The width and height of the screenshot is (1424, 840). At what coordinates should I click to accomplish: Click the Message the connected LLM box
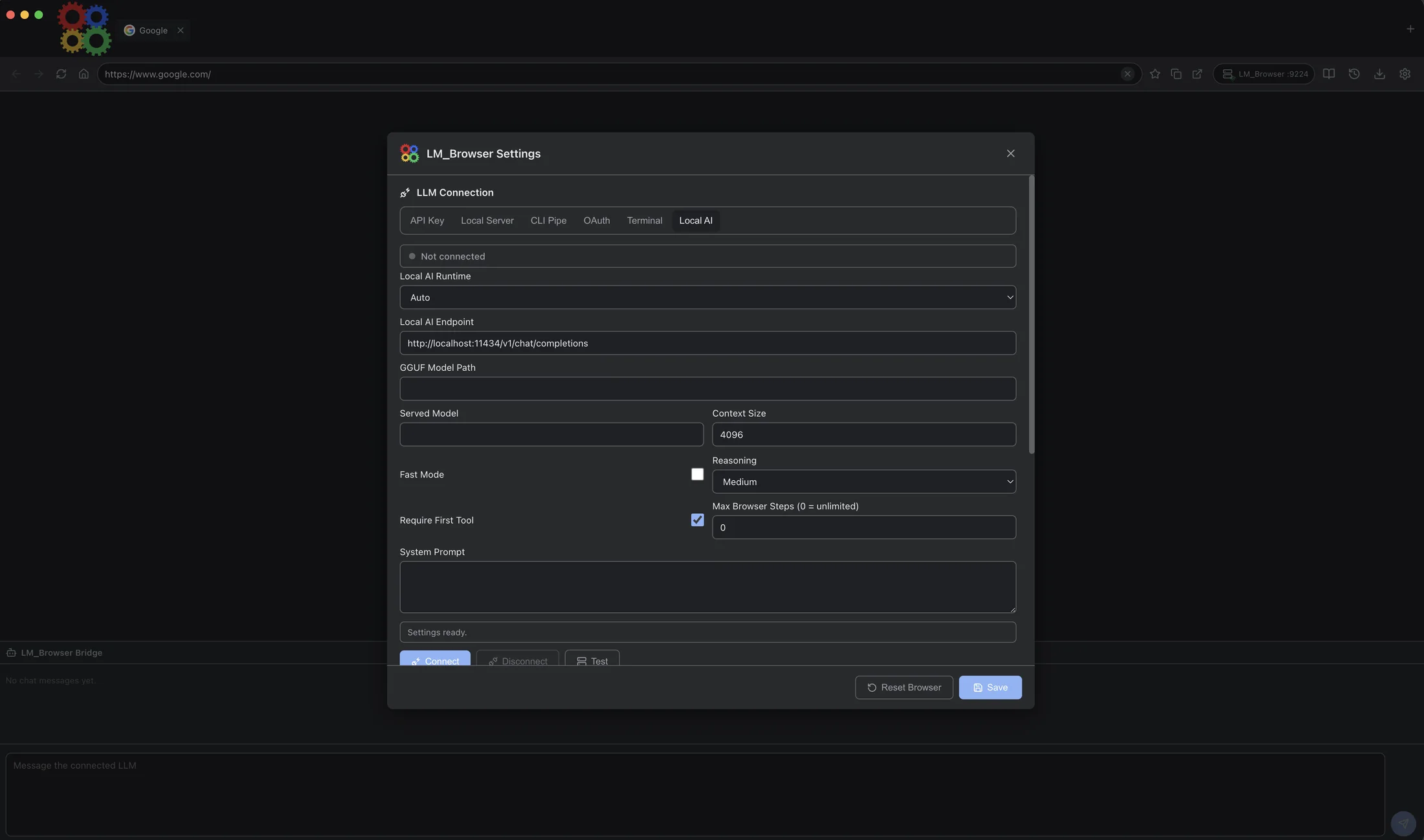coord(695,794)
